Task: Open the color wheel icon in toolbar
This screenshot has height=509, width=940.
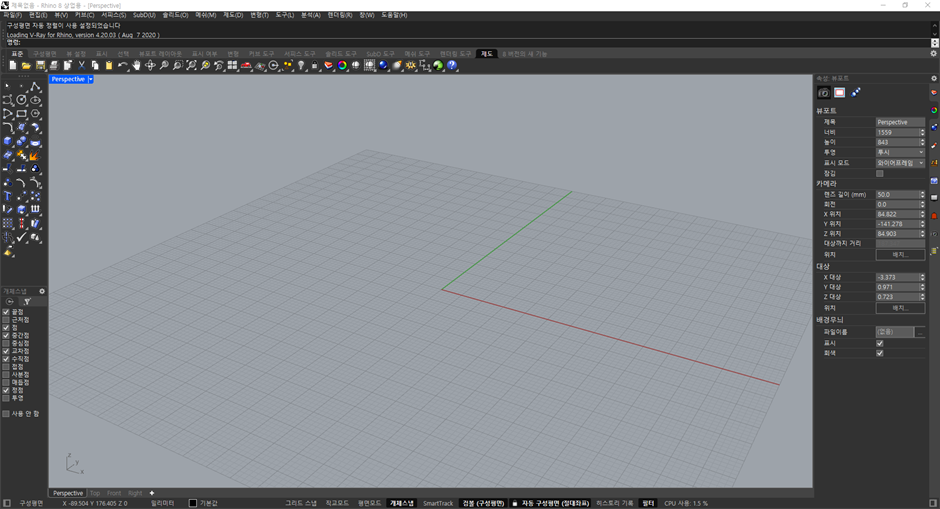Action: pyautogui.click(x=342, y=65)
